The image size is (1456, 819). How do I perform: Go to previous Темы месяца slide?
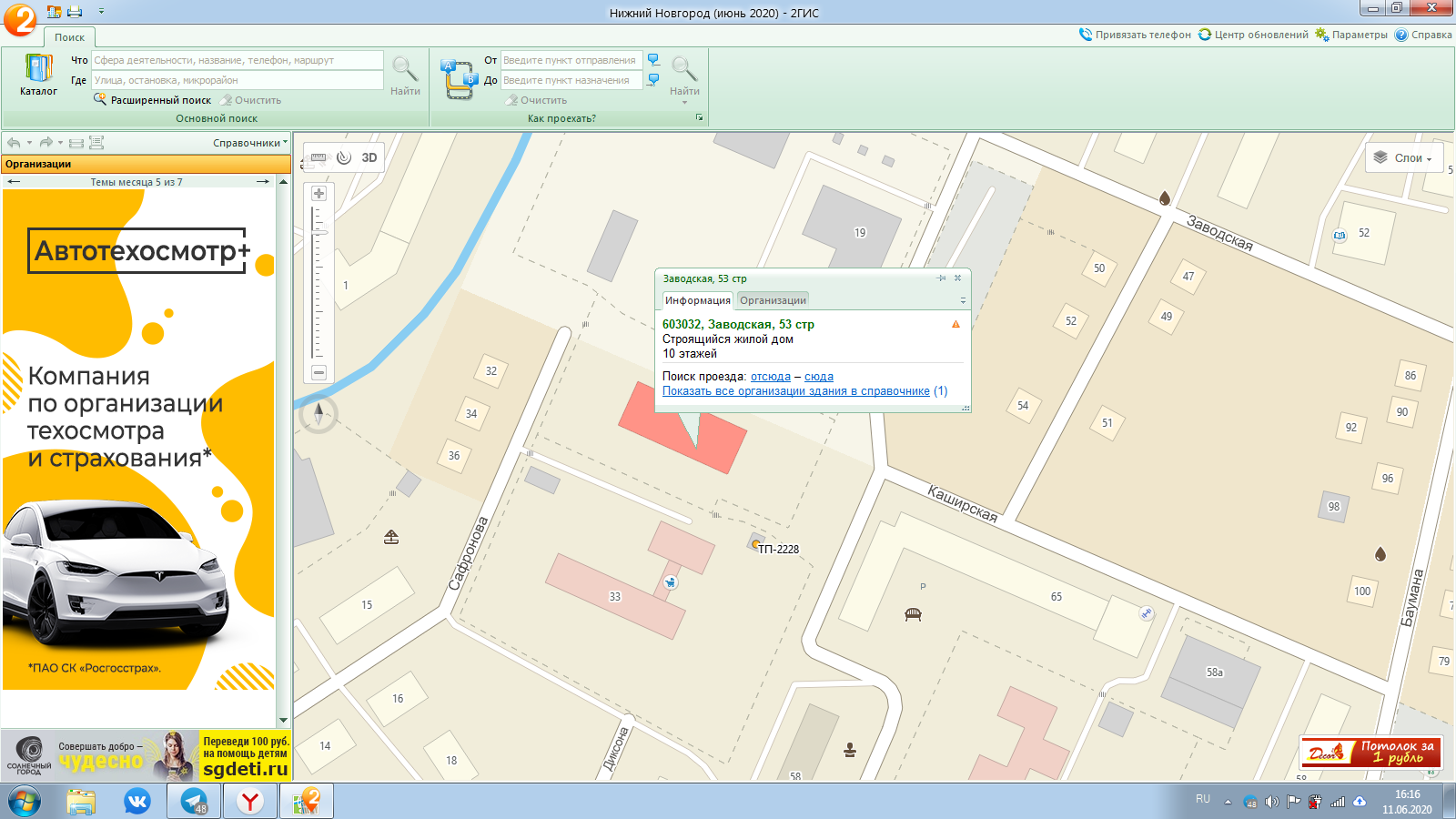pyautogui.click(x=13, y=182)
